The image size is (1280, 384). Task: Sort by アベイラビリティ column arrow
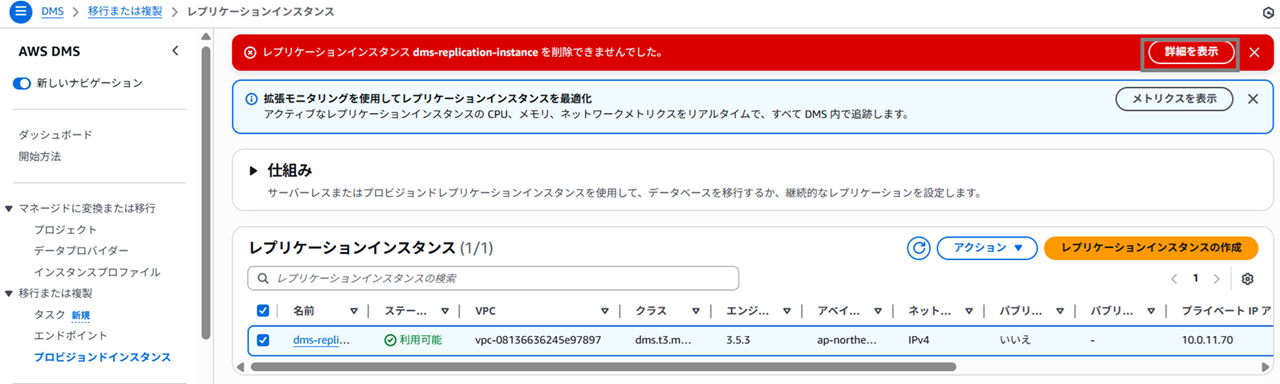[877, 311]
